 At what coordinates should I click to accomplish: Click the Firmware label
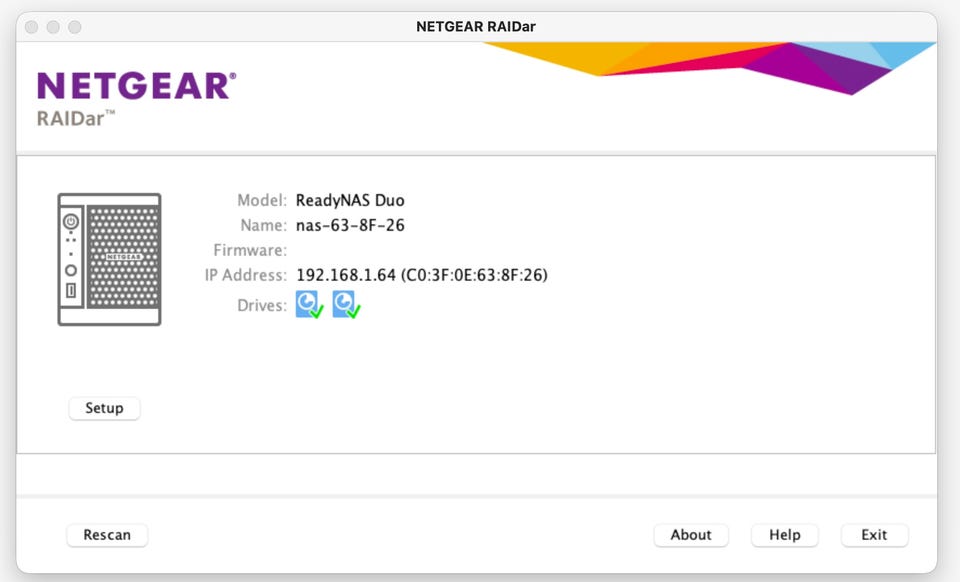(x=250, y=250)
